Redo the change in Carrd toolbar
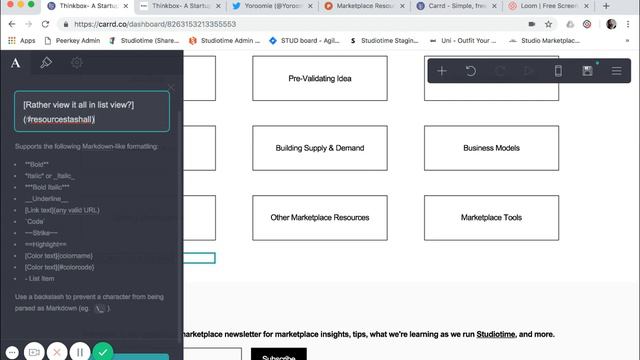 pos(500,71)
